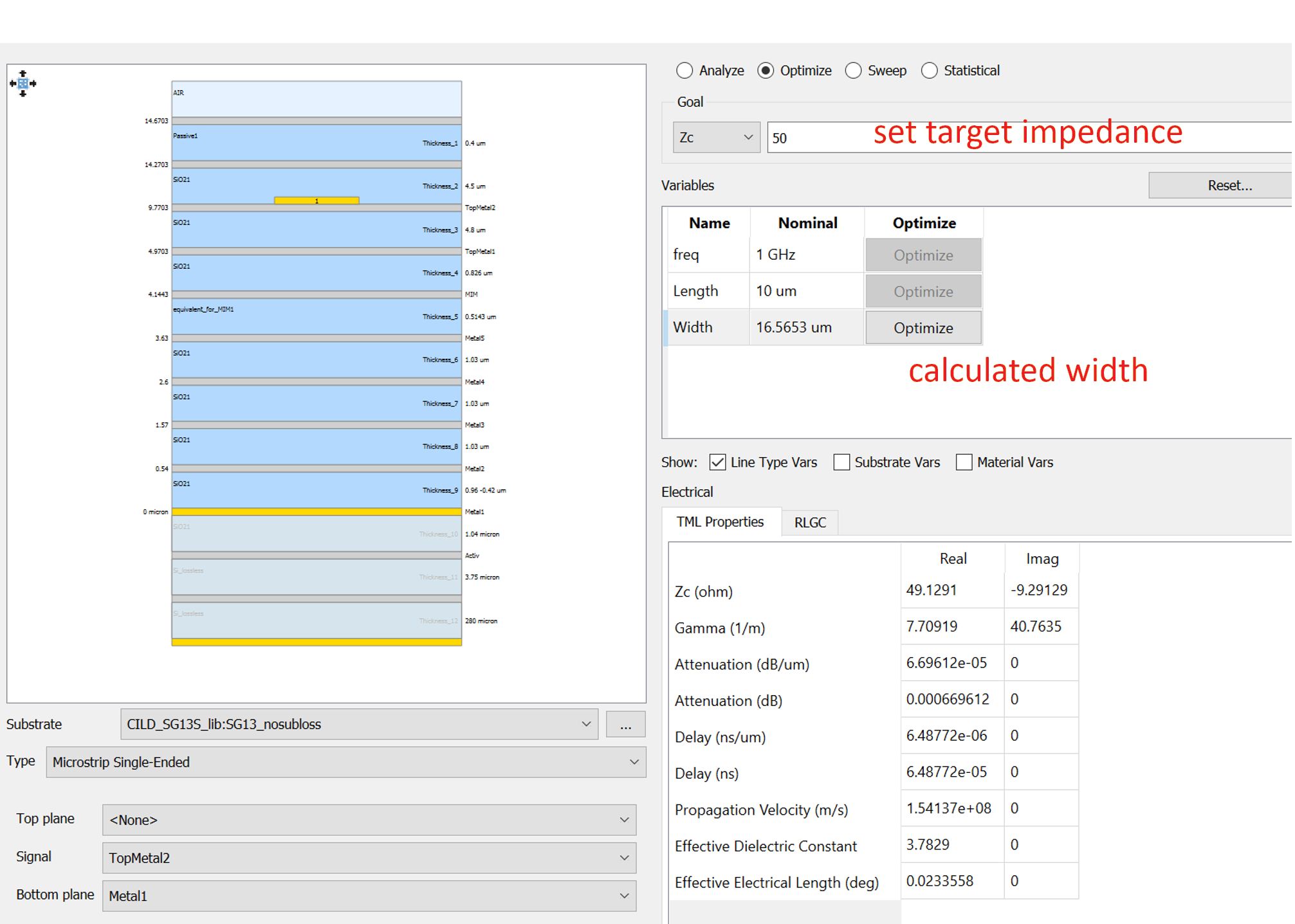This screenshot has height=924, width=1295.
Task: Click the substrate browse ellipsis button
Action: [625, 724]
